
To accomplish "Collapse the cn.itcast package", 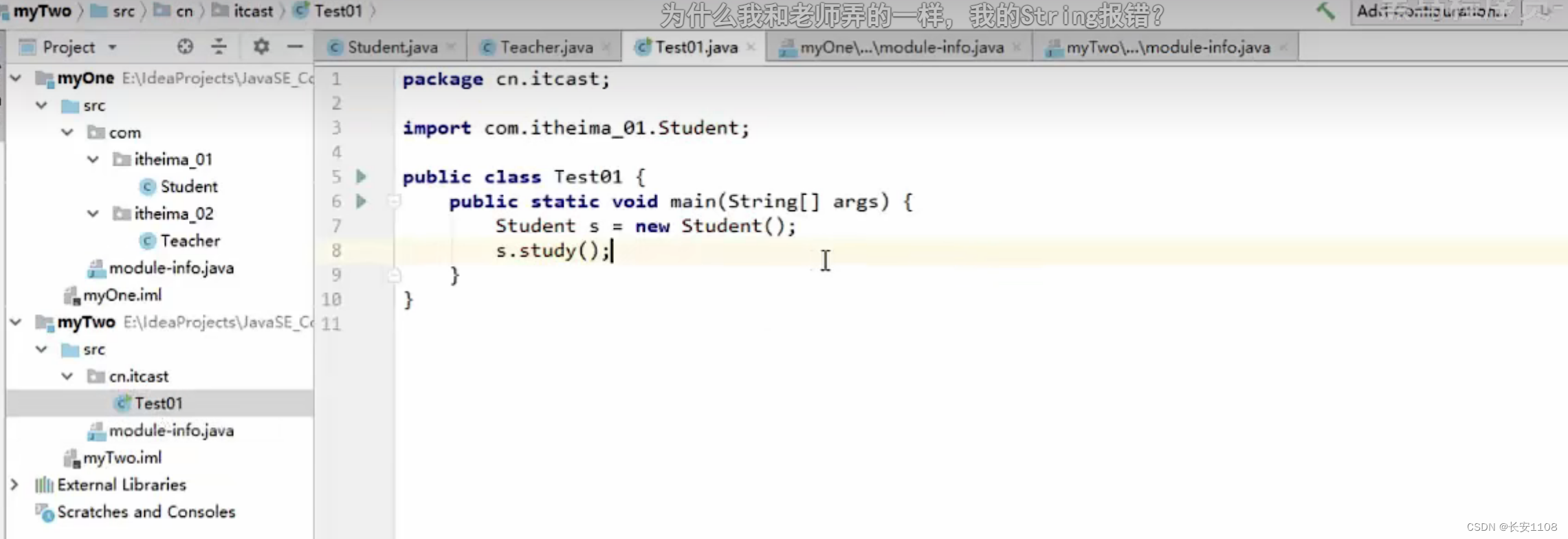I will [67, 376].
